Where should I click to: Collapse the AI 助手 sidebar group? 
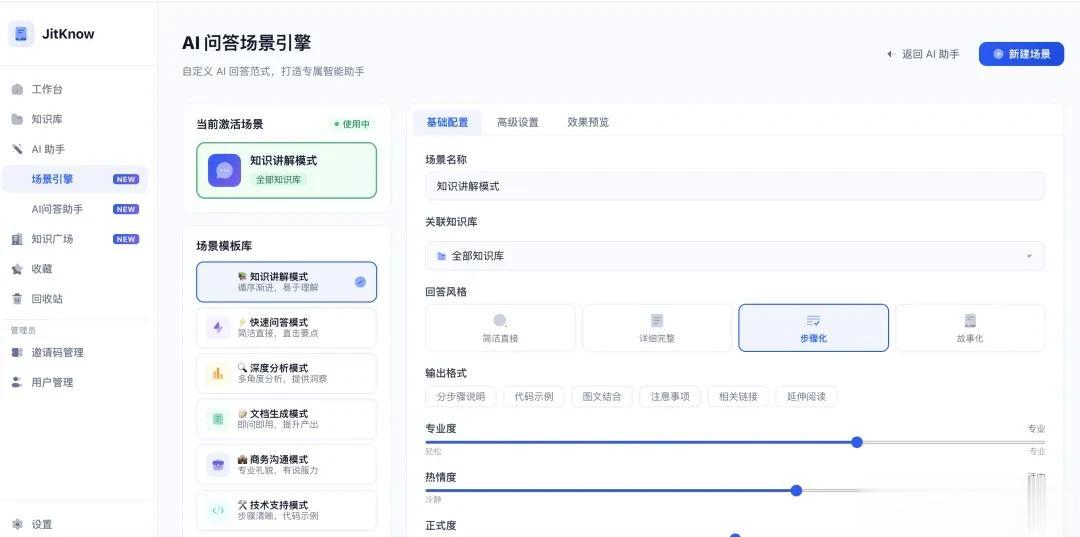click(47, 149)
